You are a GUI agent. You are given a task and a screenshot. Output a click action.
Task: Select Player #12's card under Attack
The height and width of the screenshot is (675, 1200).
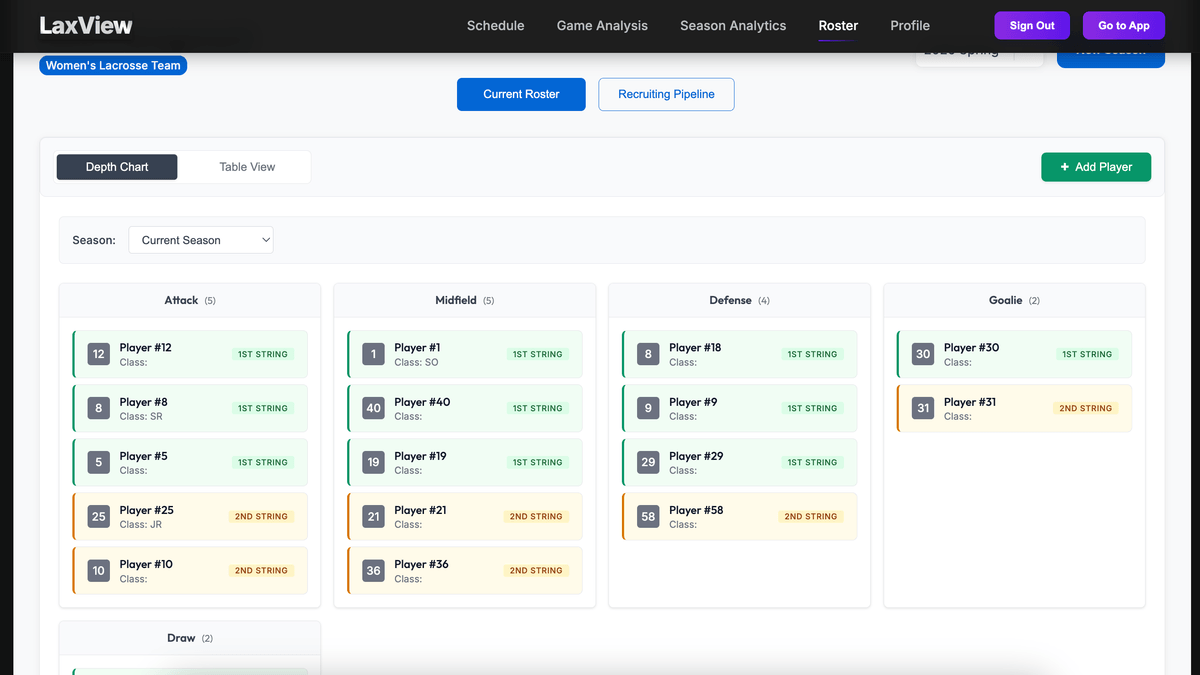[189, 353]
